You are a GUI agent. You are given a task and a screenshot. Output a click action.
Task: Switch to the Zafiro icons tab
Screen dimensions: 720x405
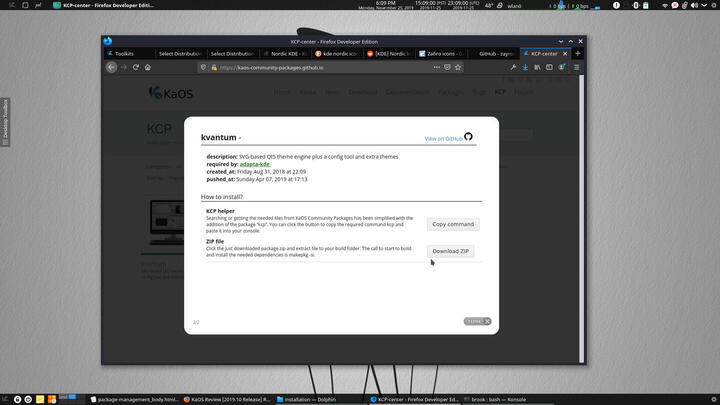[x=441, y=54]
